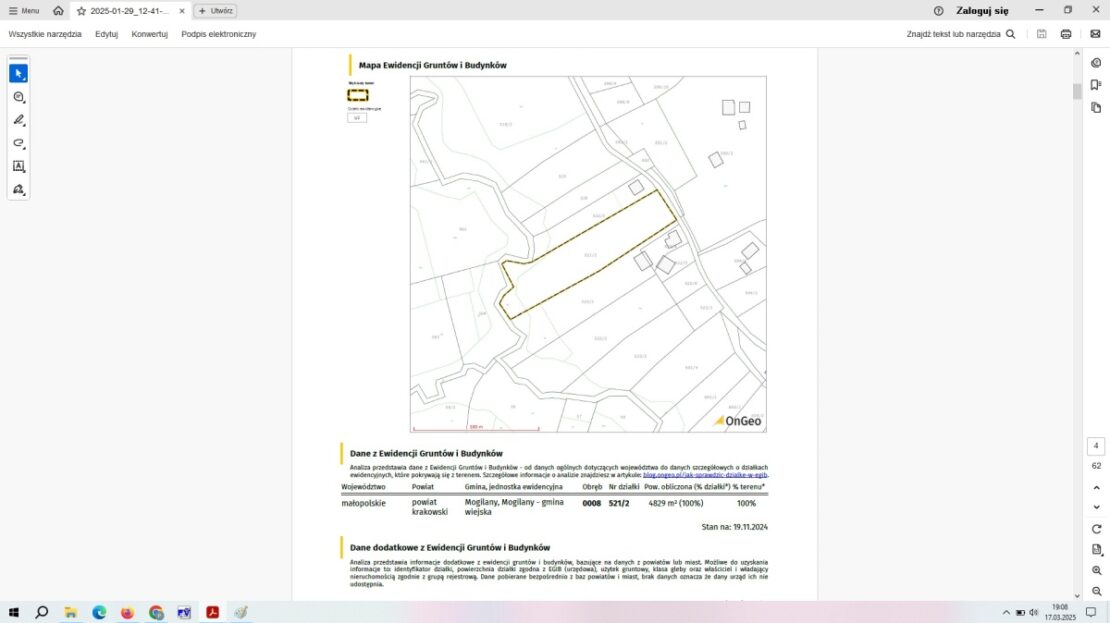Click the save file icon
This screenshot has height=623, width=1110.
1041,34
